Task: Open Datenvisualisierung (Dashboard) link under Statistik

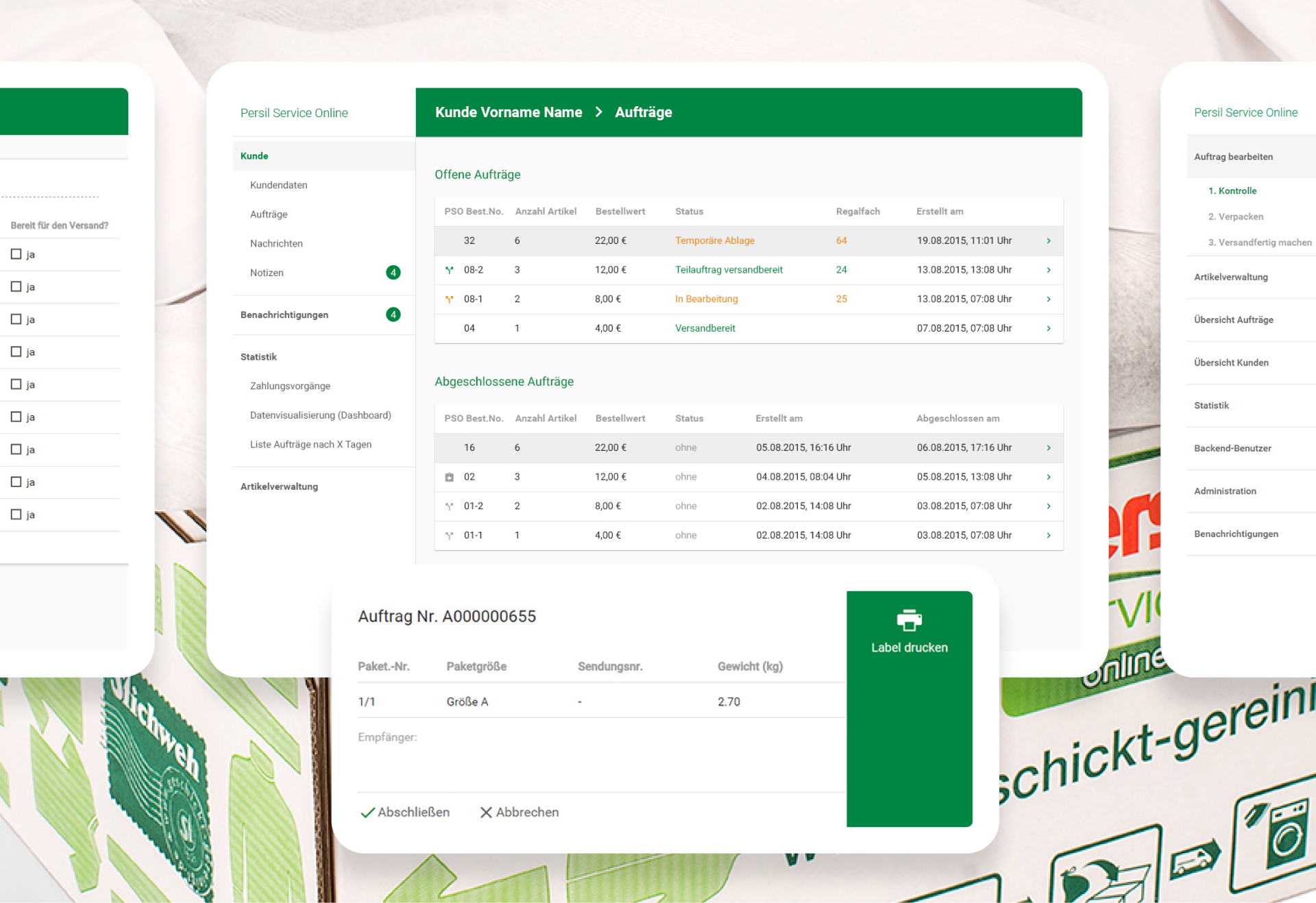Action: [320, 415]
